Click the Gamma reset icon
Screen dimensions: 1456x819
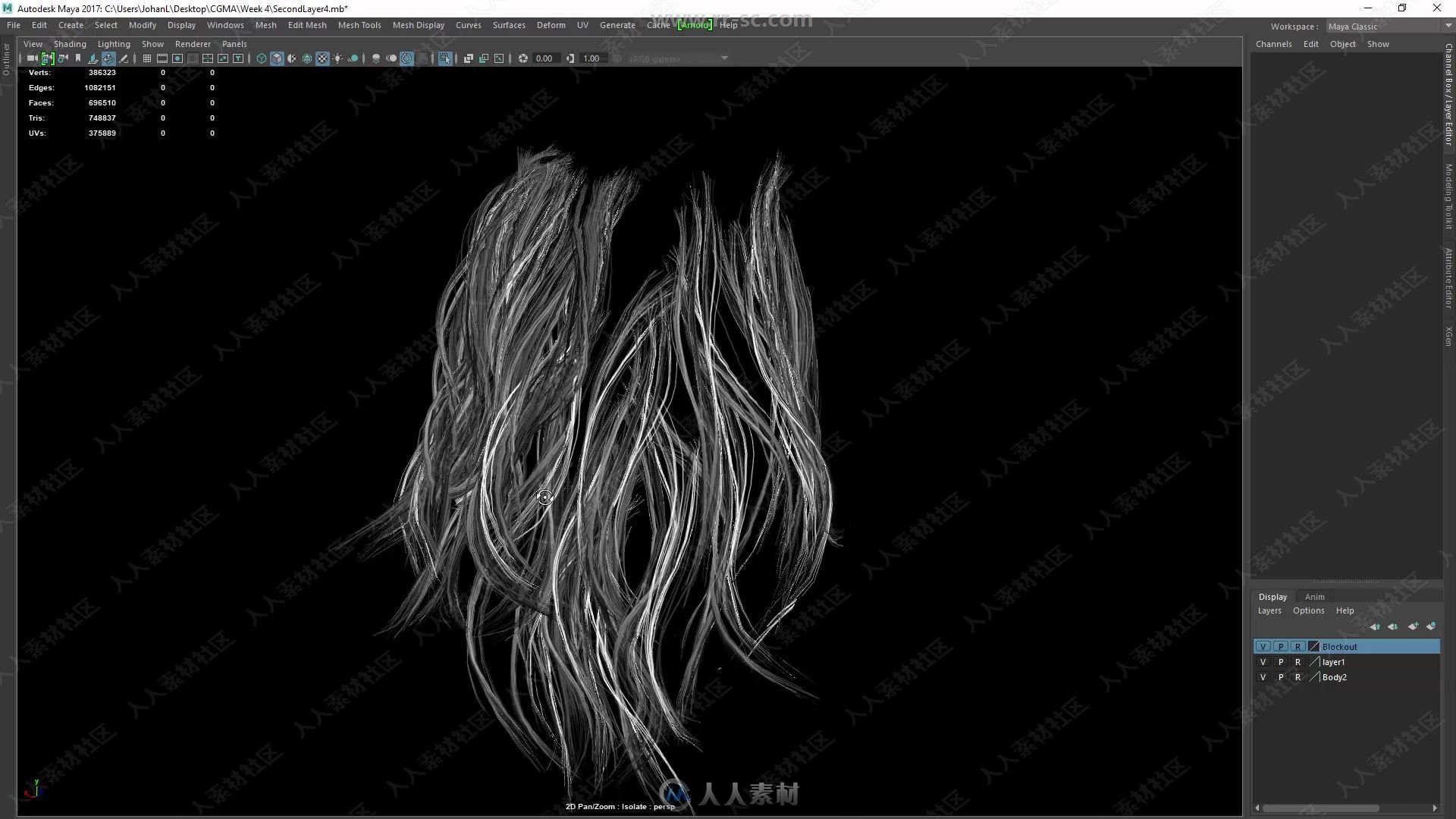(x=570, y=58)
